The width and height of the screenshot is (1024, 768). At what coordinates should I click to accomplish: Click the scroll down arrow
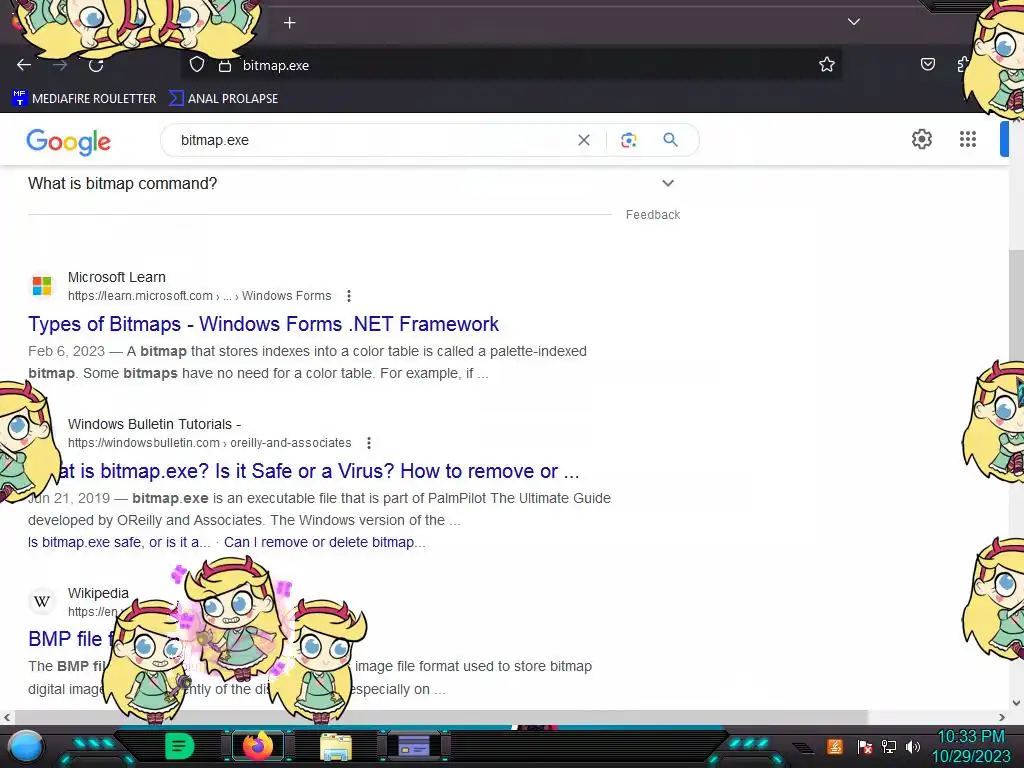(x=1016, y=703)
